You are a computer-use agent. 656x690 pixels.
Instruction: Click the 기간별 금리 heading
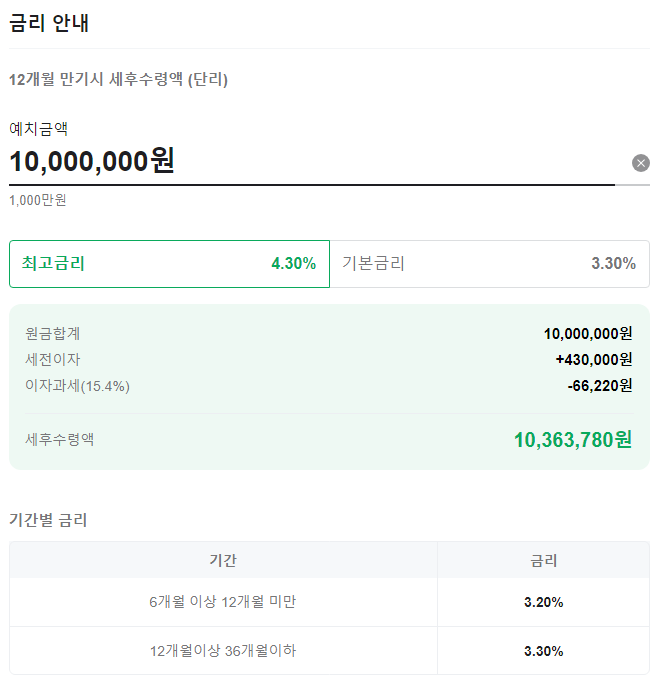click(x=48, y=520)
